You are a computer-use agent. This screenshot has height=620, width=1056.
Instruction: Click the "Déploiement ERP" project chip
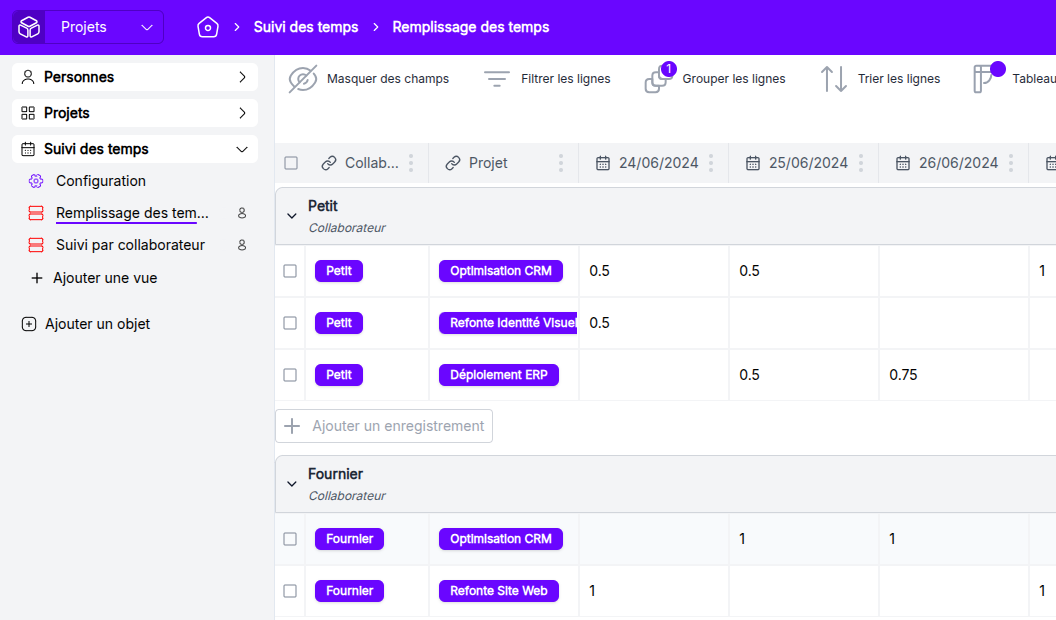pyautogui.click(x=498, y=374)
